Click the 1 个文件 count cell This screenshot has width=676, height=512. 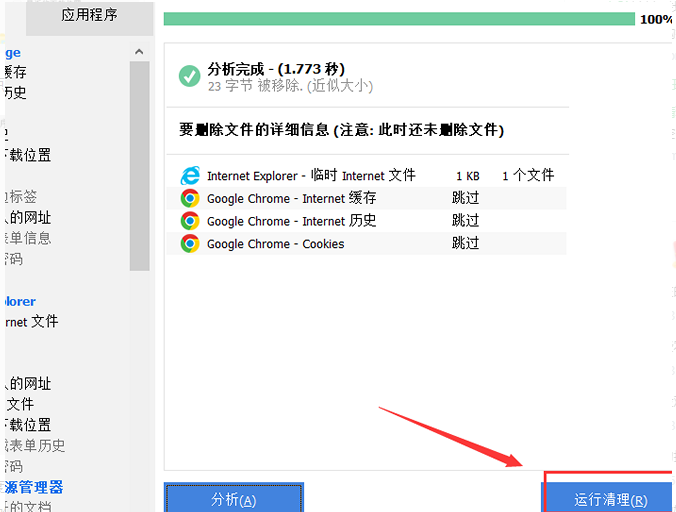point(527,176)
